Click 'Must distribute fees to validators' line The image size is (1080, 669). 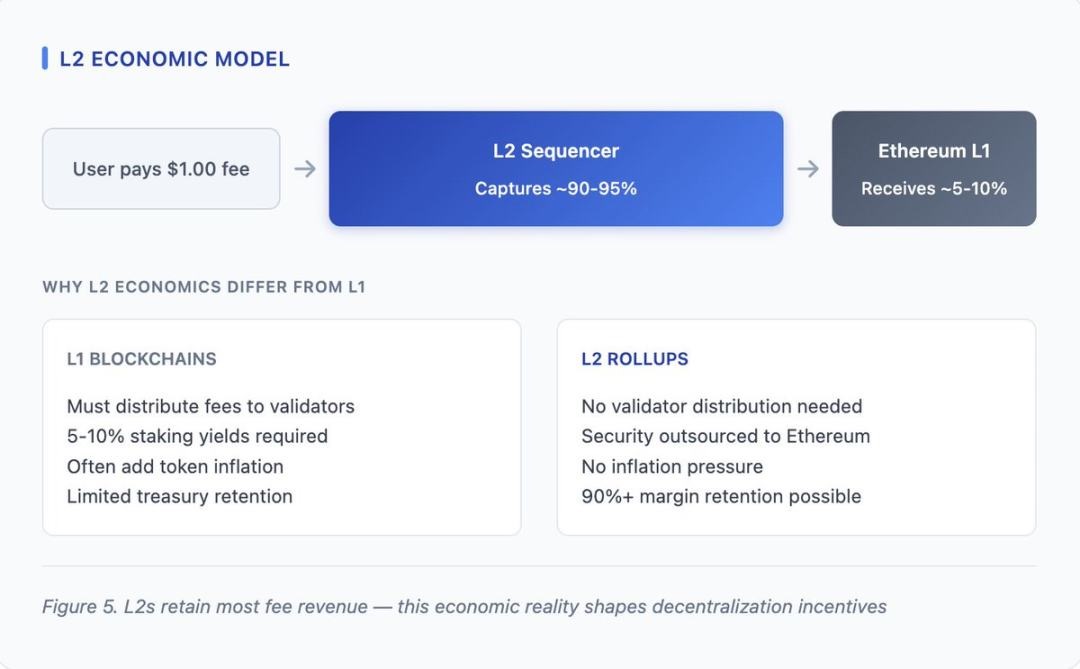point(211,406)
